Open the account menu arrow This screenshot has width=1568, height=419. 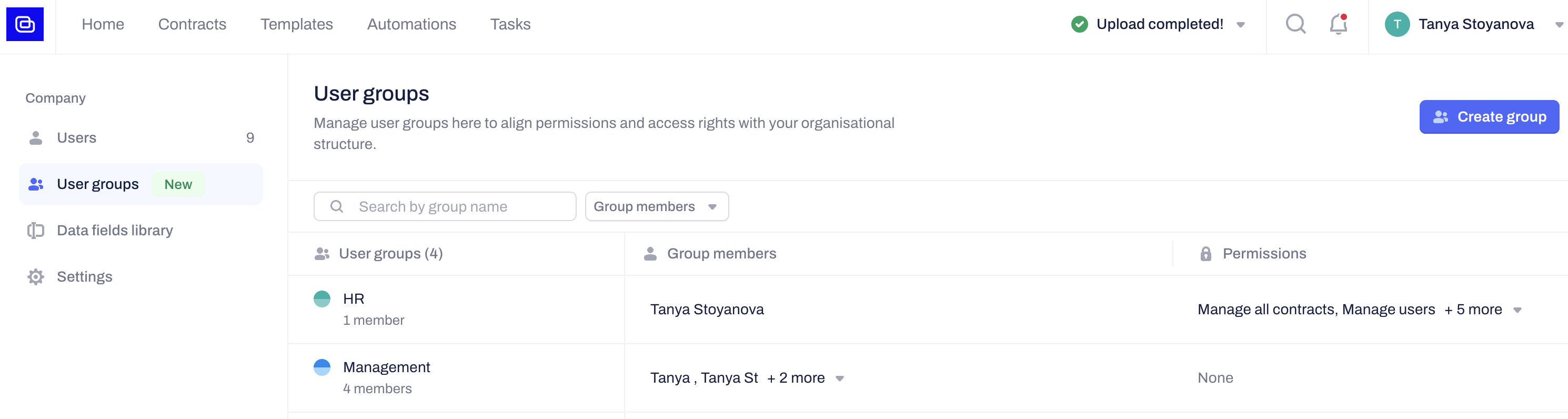click(1558, 25)
